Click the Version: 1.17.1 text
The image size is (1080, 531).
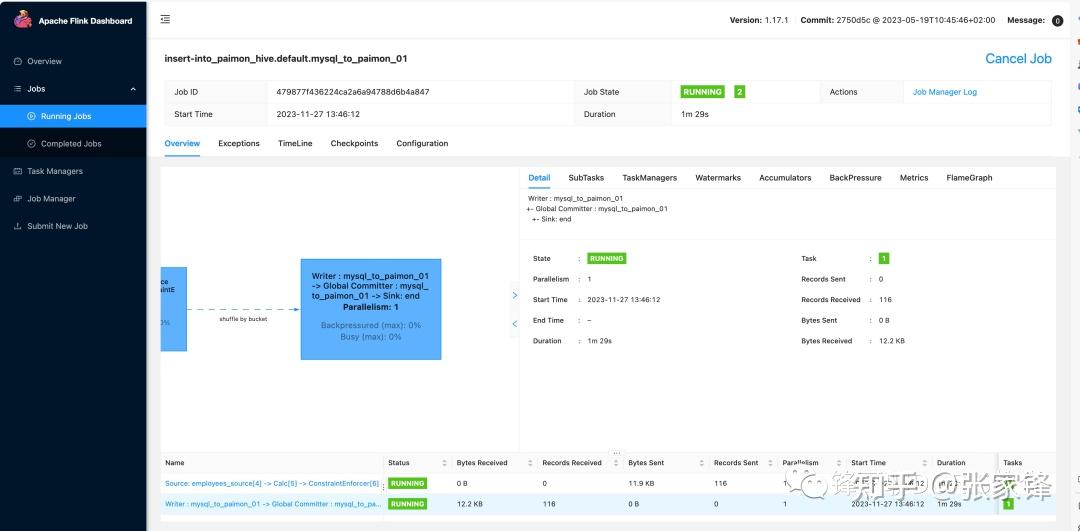(759, 21)
